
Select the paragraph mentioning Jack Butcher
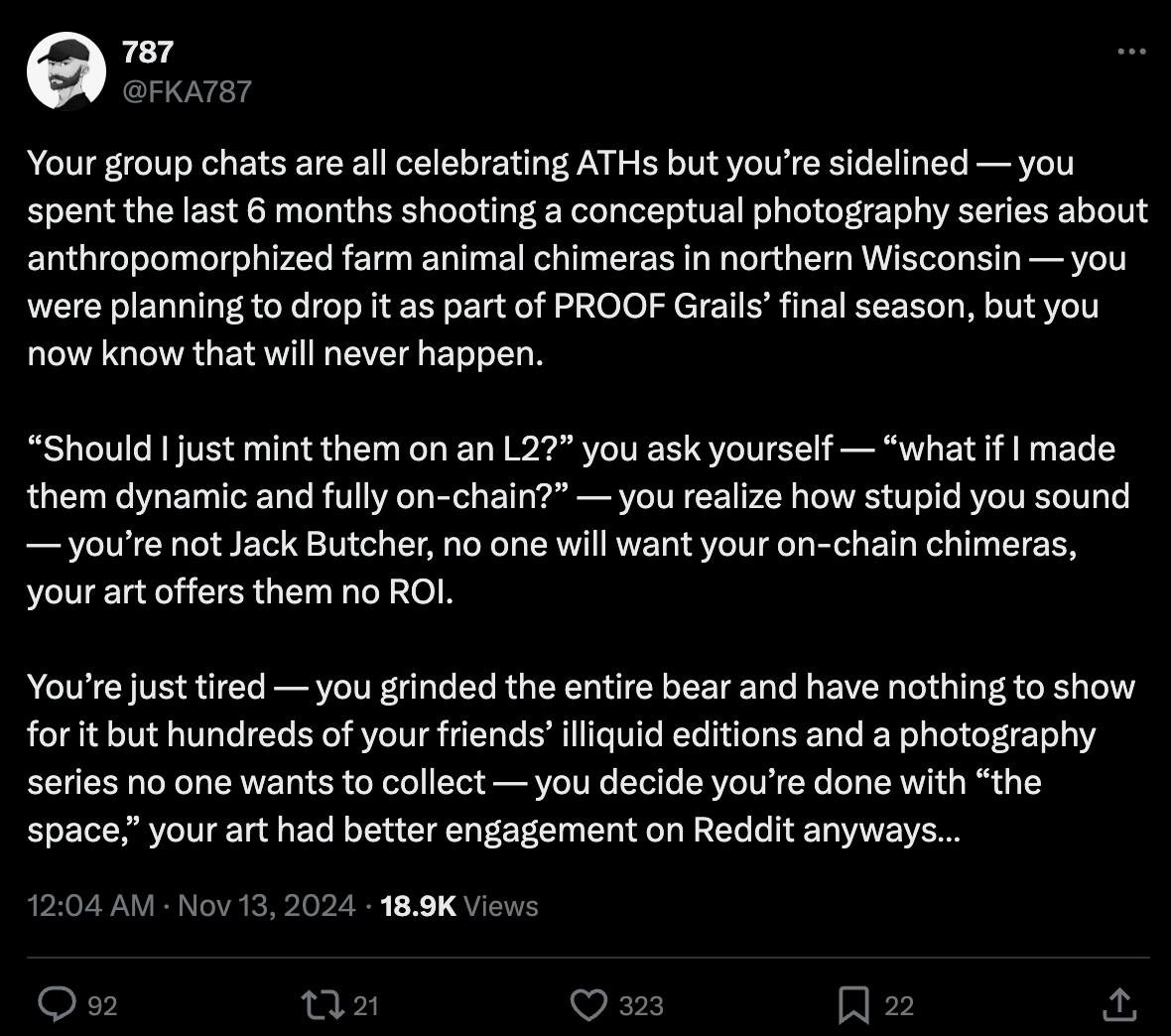point(579,521)
